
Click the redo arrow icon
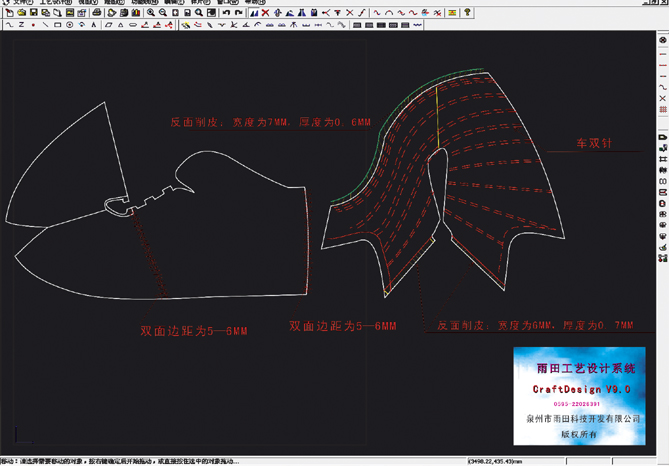[x=239, y=13]
